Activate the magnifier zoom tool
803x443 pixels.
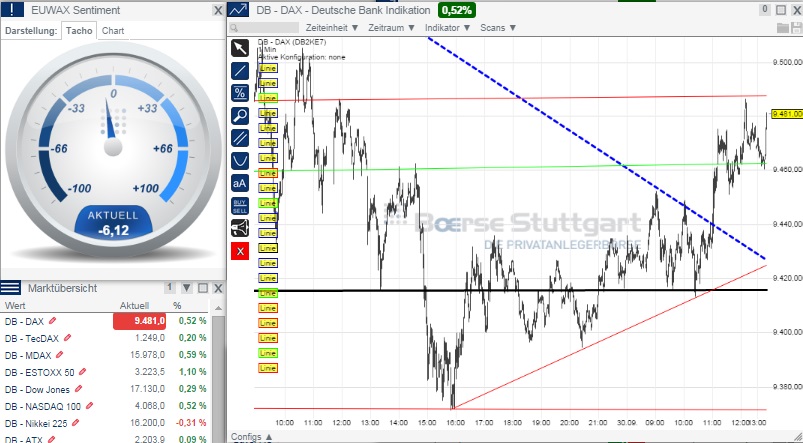[x=240, y=116]
